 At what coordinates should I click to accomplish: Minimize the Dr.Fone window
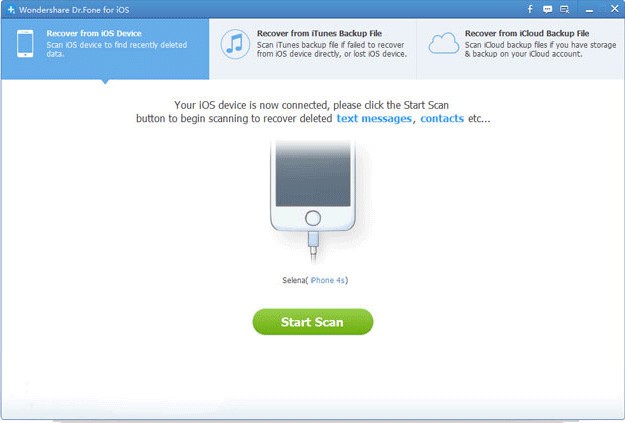pos(589,10)
